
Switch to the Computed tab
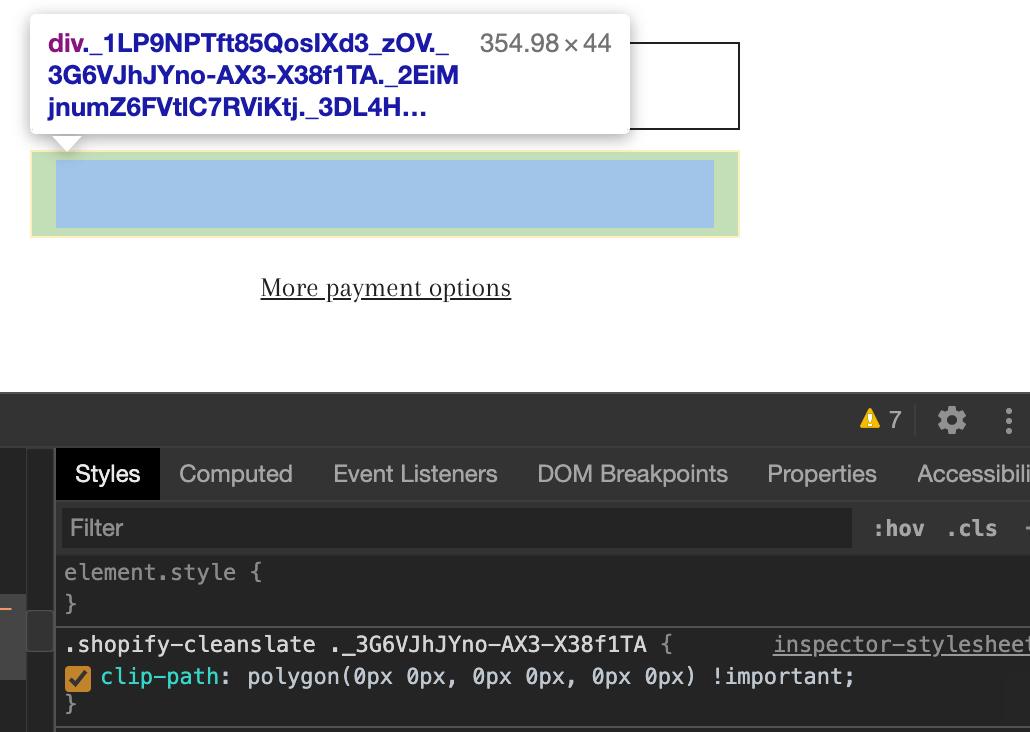click(235, 473)
